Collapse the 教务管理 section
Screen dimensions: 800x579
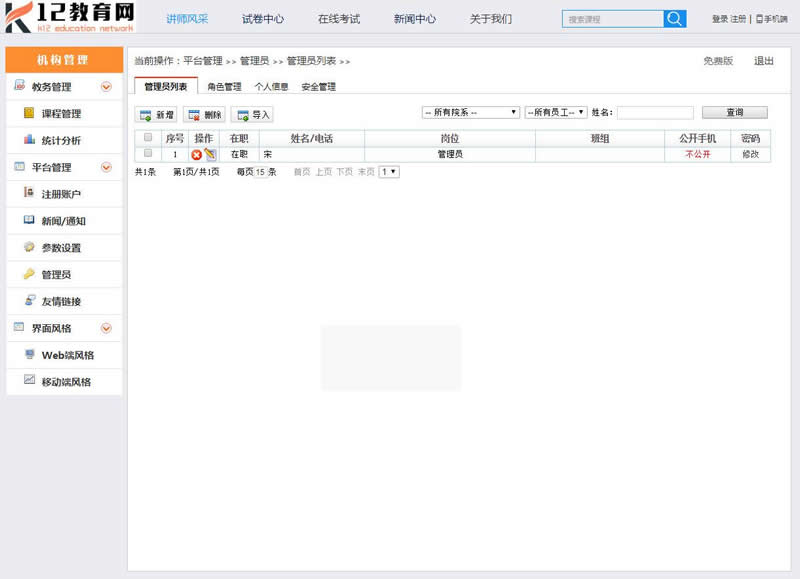tap(106, 87)
